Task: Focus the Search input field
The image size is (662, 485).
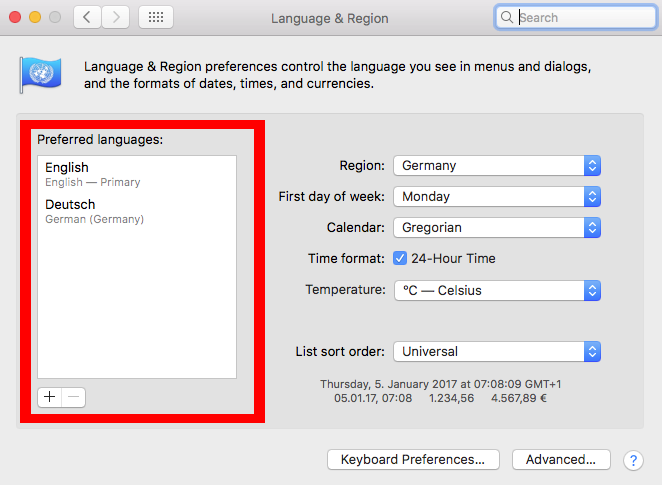Action: tap(575, 17)
